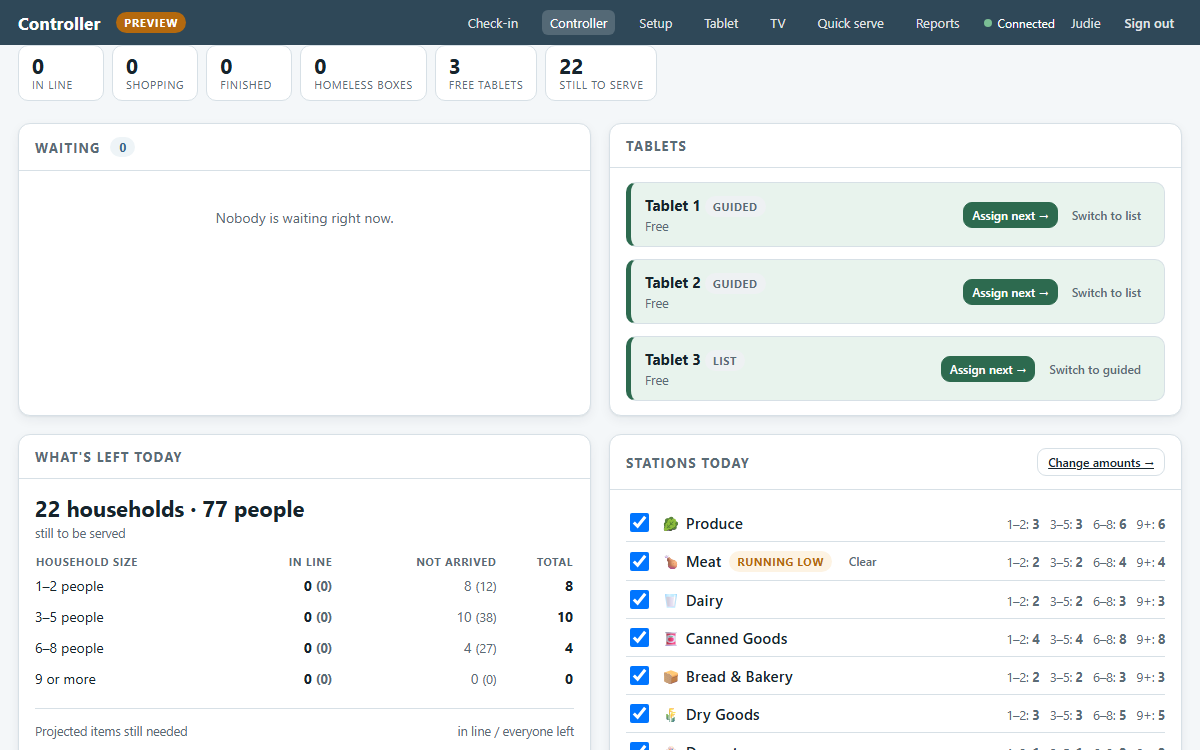Click '22 households · 77 people' heading

[x=170, y=509]
